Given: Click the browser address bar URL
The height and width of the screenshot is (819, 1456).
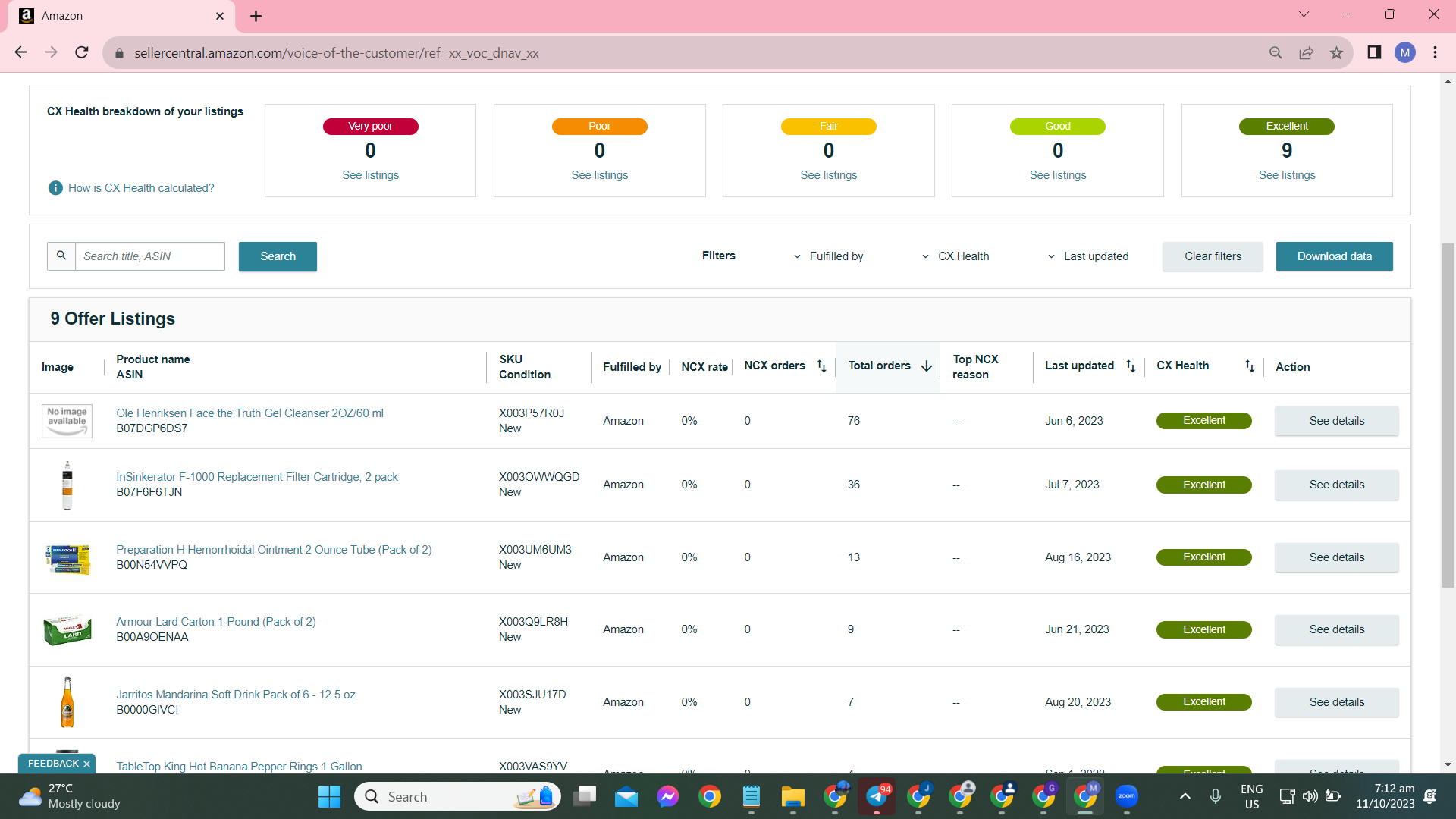Looking at the screenshot, I should tap(337, 53).
